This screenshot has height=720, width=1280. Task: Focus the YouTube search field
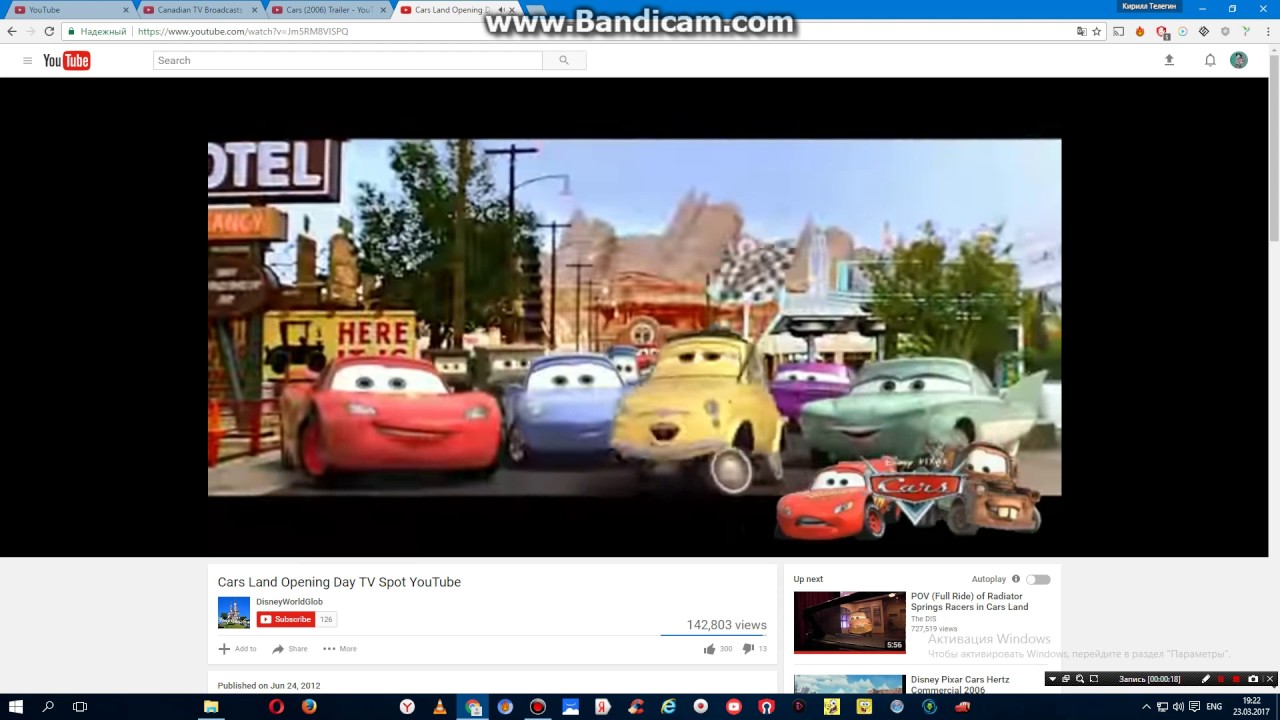tap(348, 61)
